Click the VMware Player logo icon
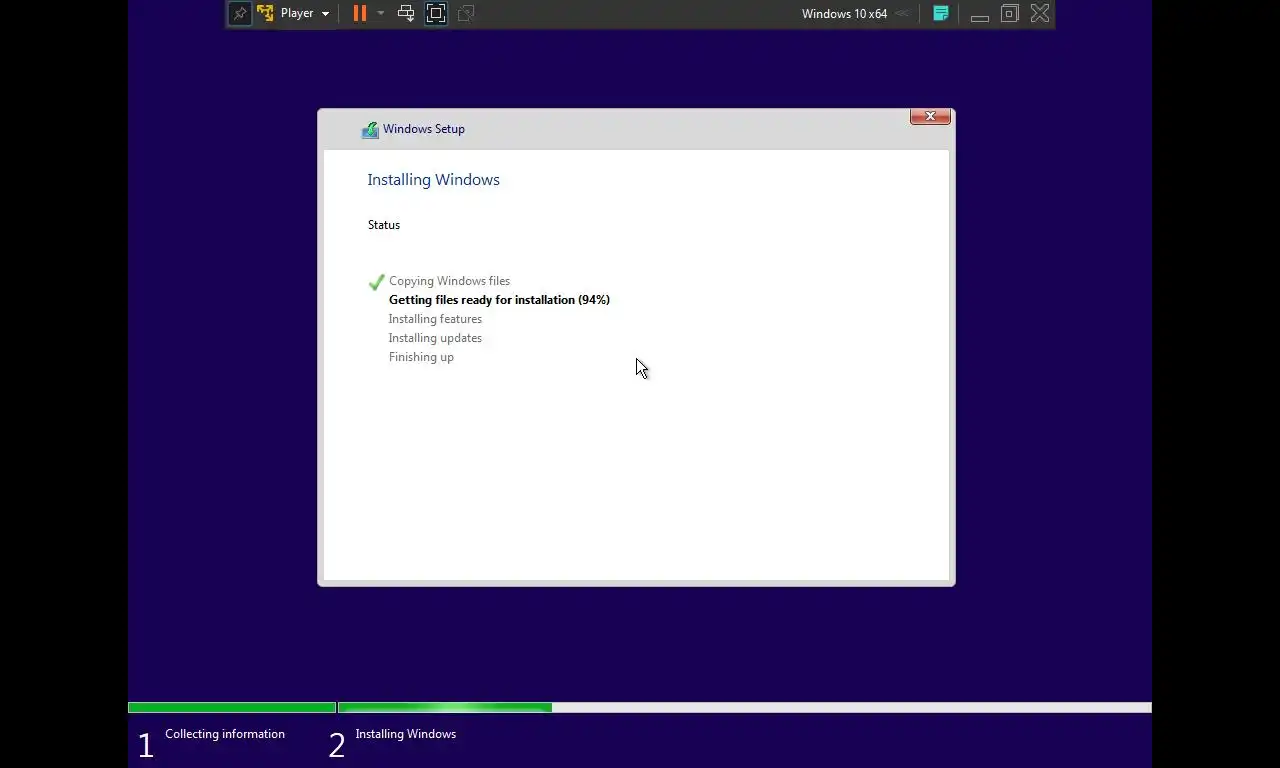1280x768 pixels. [x=265, y=14]
